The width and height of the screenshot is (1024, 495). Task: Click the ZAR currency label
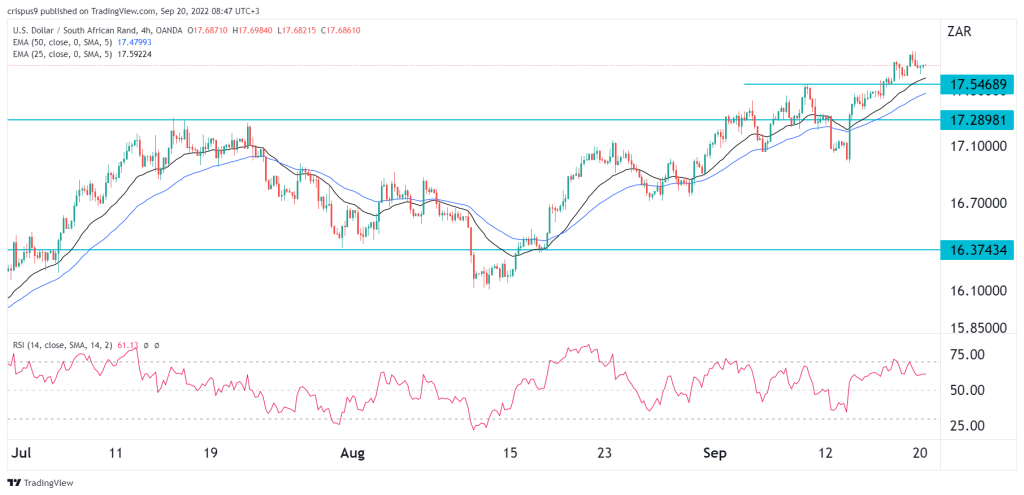[x=961, y=31]
